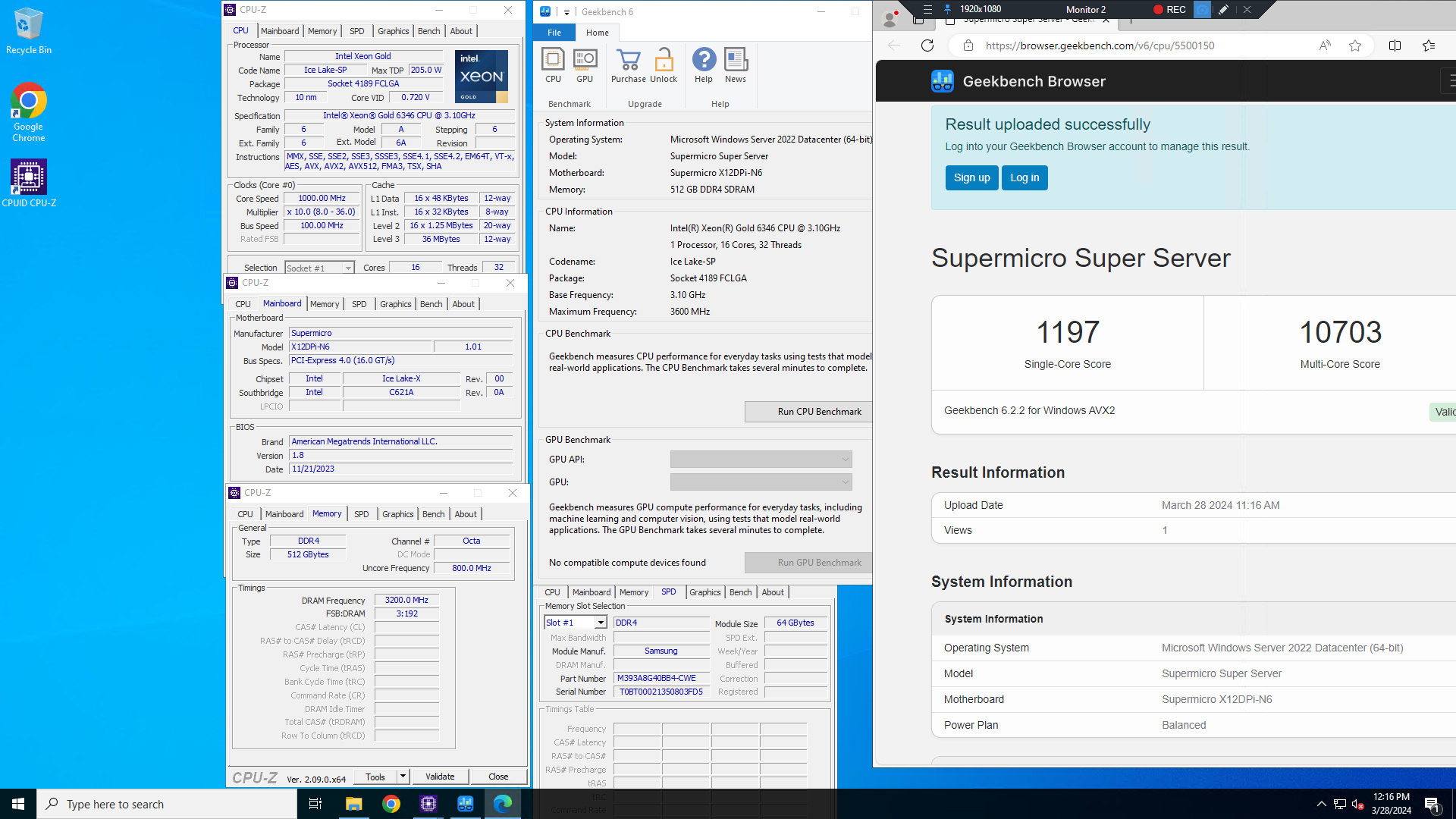Open the Edge profile avatar

pyautogui.click(x=890, y=17)
